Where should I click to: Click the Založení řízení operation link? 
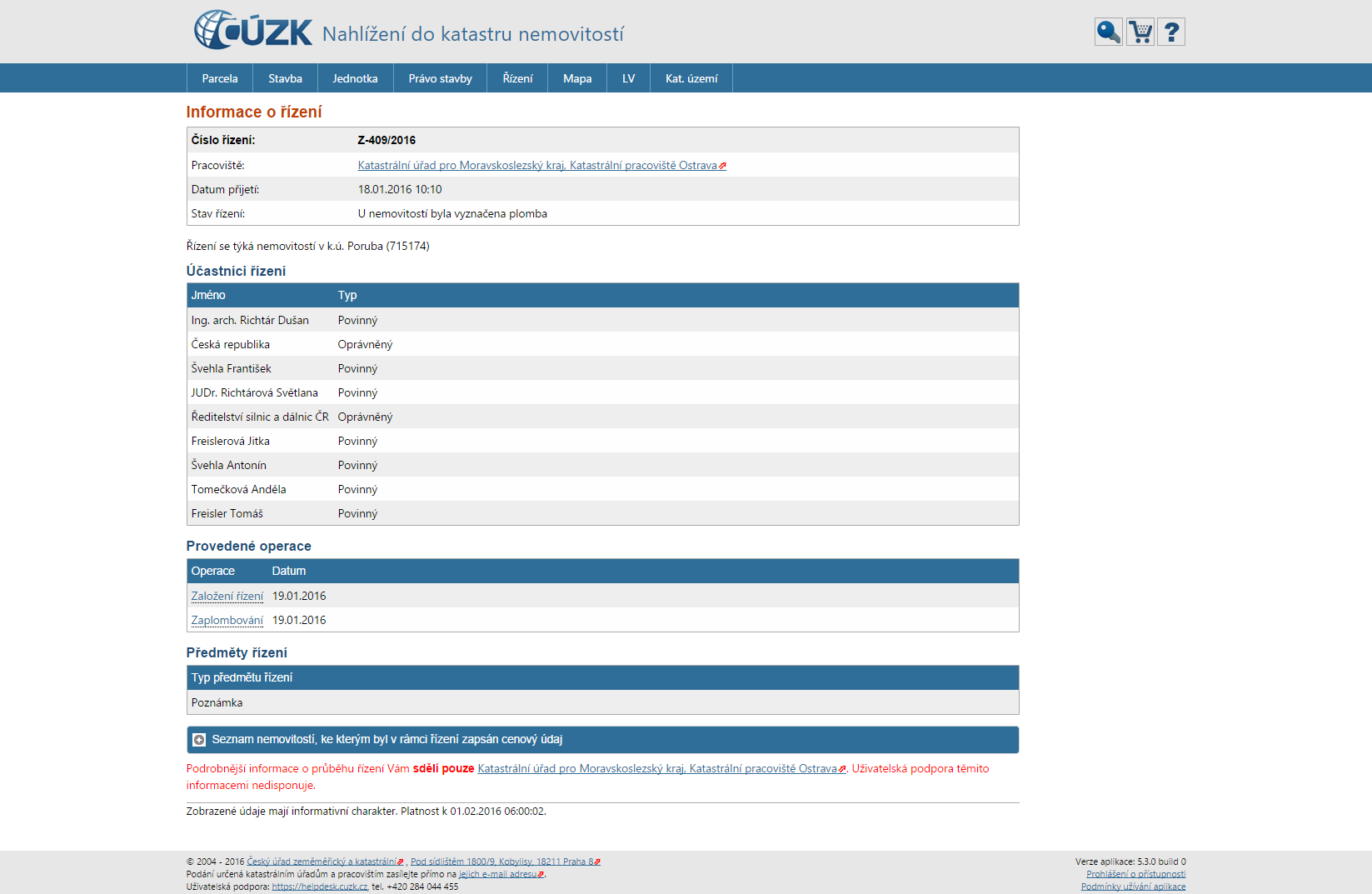227,597
